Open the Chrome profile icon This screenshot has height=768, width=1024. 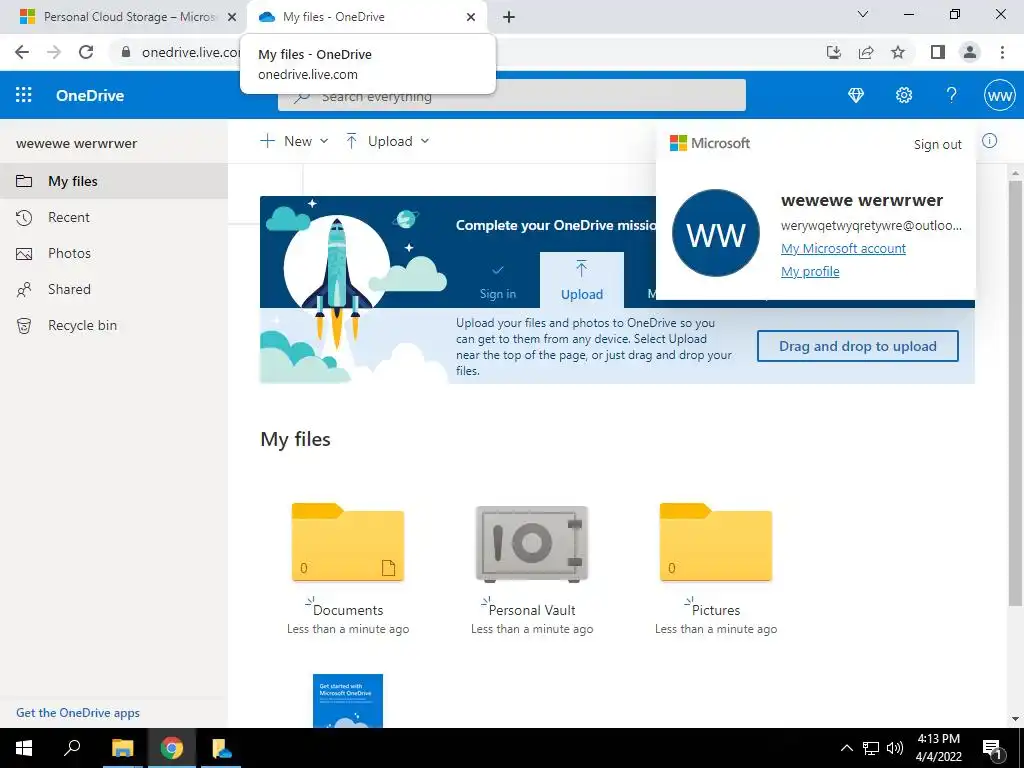tap(970, 52)
